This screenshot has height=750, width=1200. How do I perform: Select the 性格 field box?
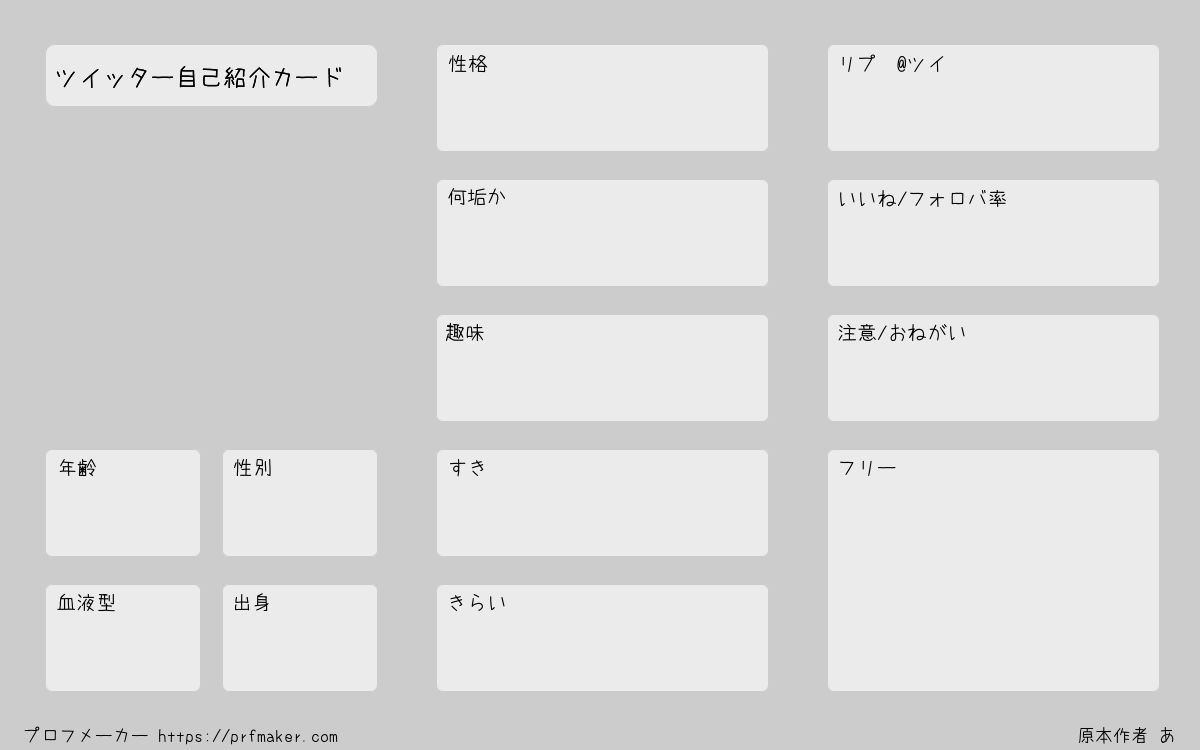tap(602, 98)
